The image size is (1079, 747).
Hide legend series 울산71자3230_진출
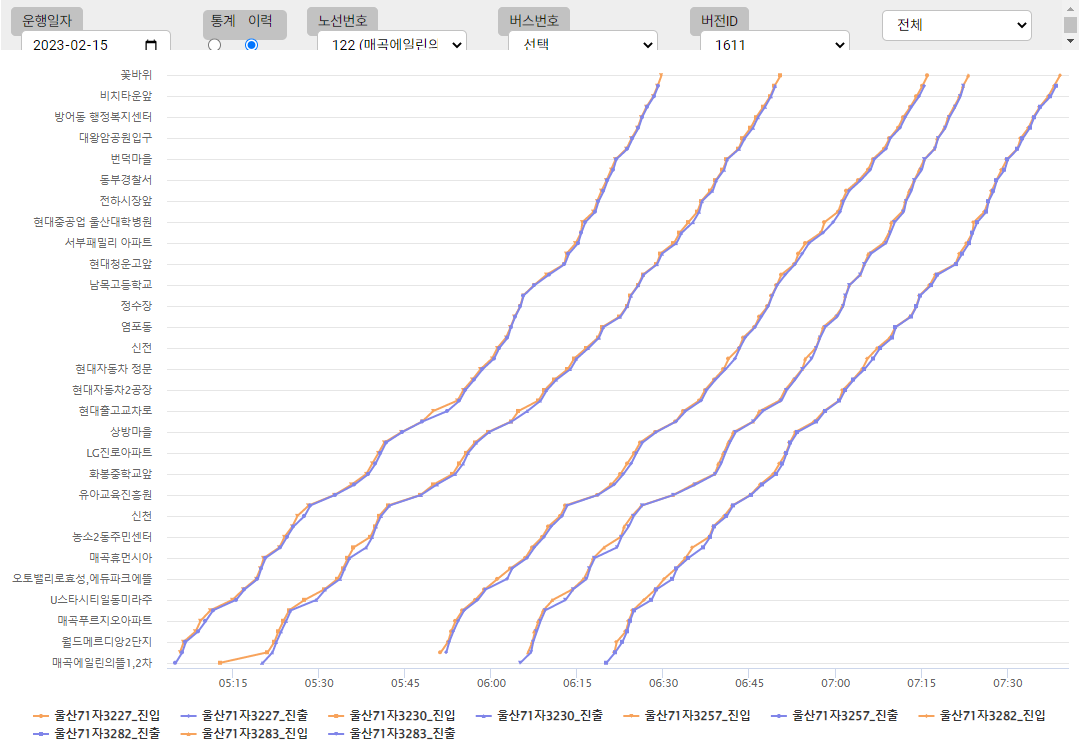[x=539, y=715]
